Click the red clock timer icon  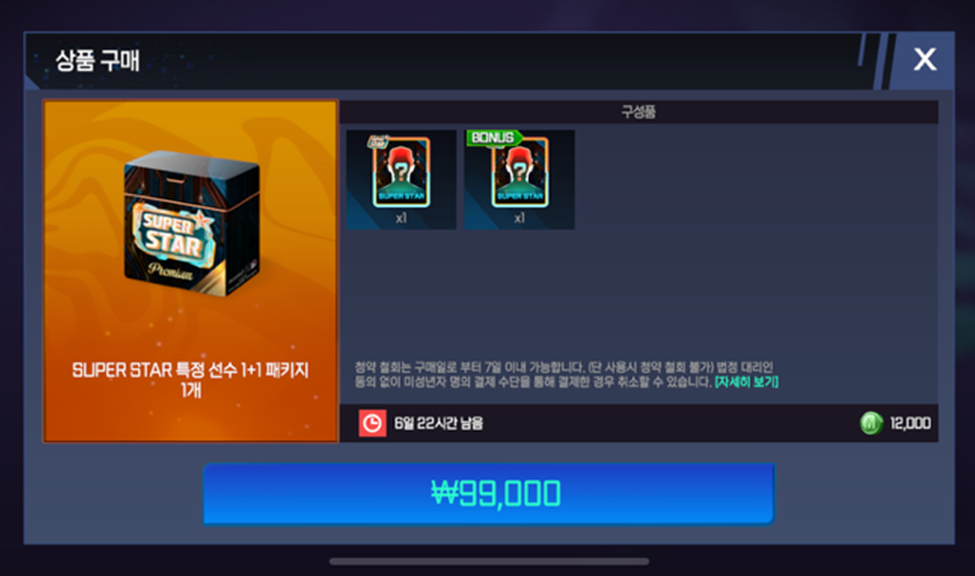tap(372, 424)
